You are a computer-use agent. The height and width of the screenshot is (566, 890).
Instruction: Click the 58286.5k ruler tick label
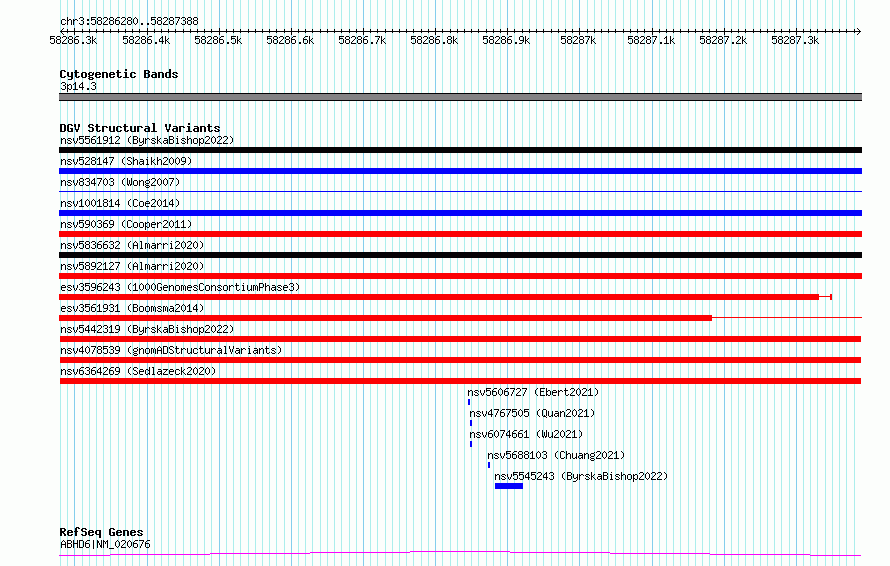point(218,40)
